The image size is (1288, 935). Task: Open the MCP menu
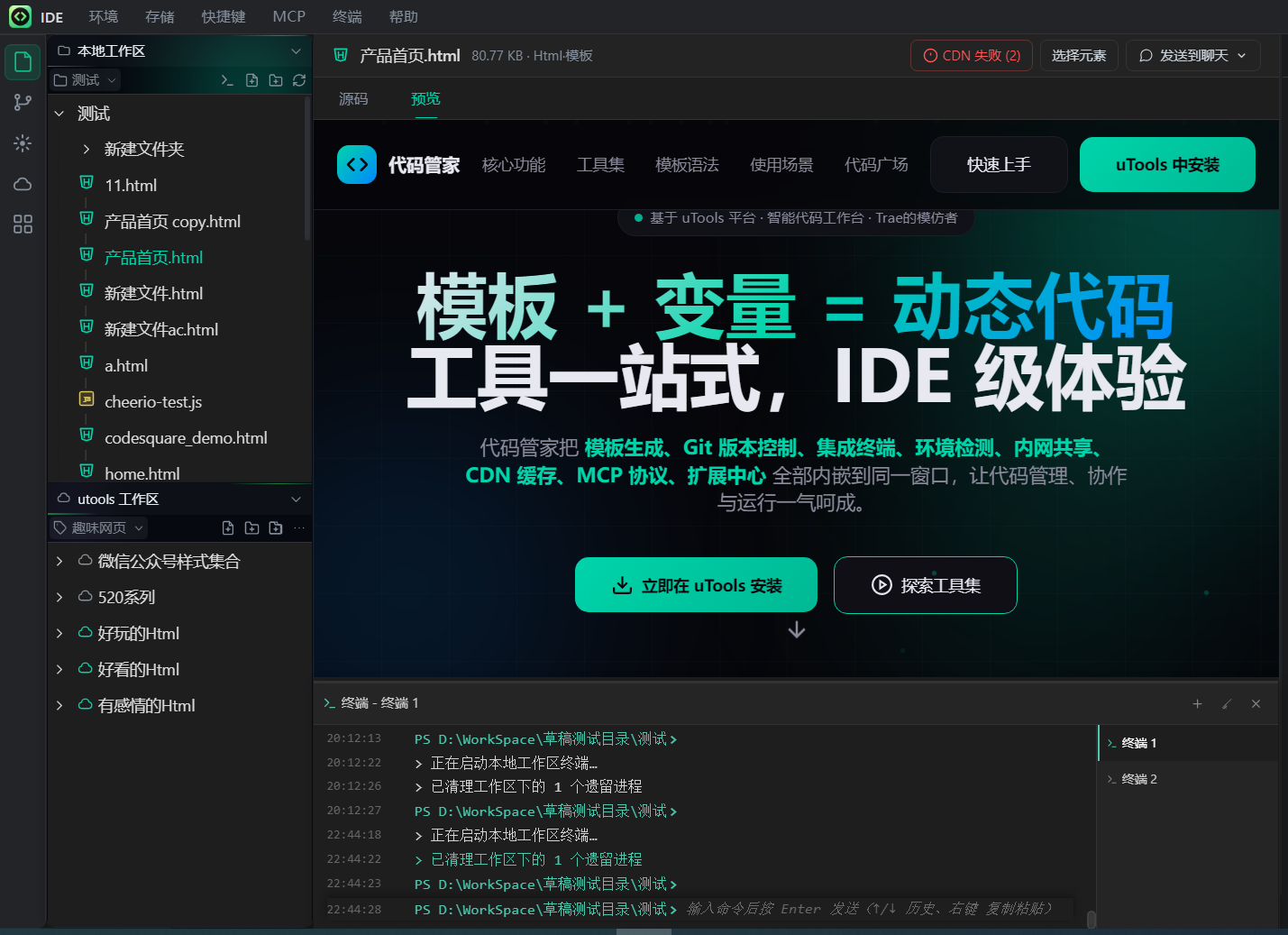(x=289, y=17)
